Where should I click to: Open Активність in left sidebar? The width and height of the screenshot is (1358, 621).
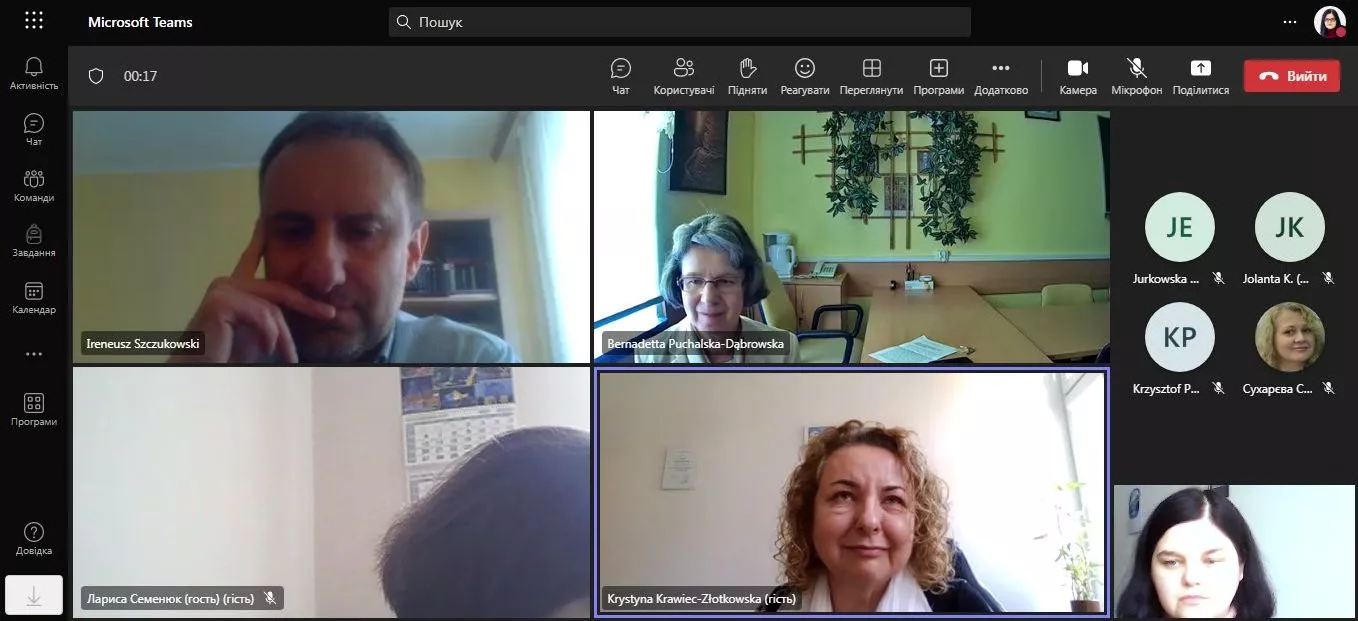click(x=34, y=73)
